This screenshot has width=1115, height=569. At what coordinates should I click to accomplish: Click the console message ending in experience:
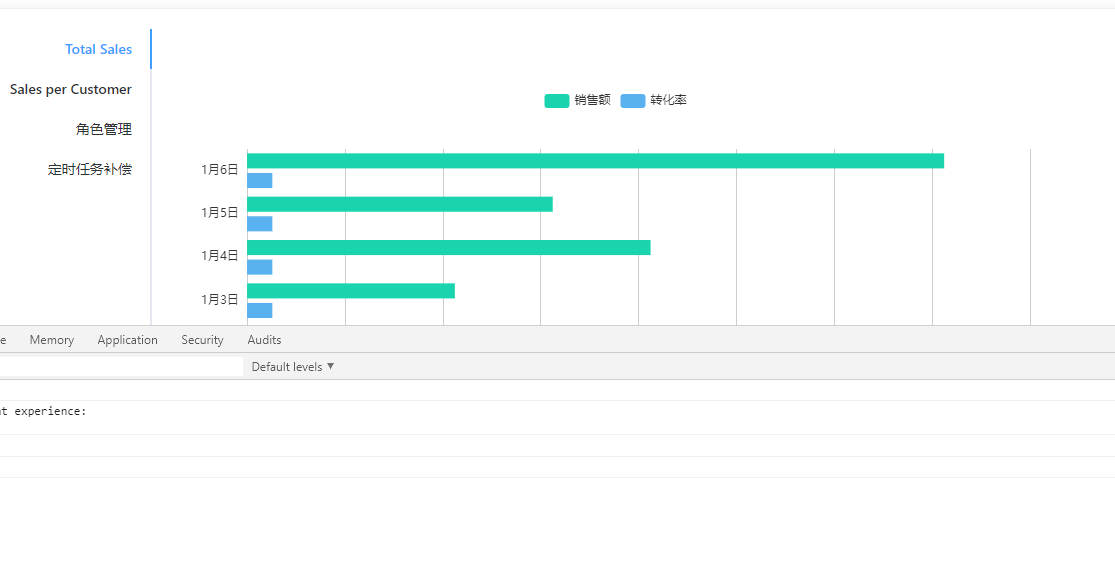[x=43, y=411]
